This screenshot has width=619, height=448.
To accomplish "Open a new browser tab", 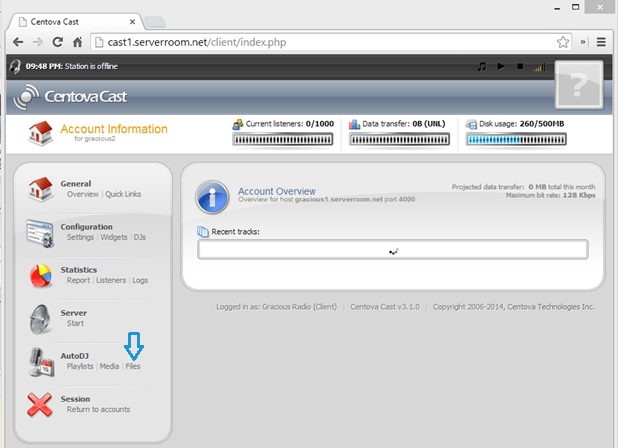I will [155, 22].
